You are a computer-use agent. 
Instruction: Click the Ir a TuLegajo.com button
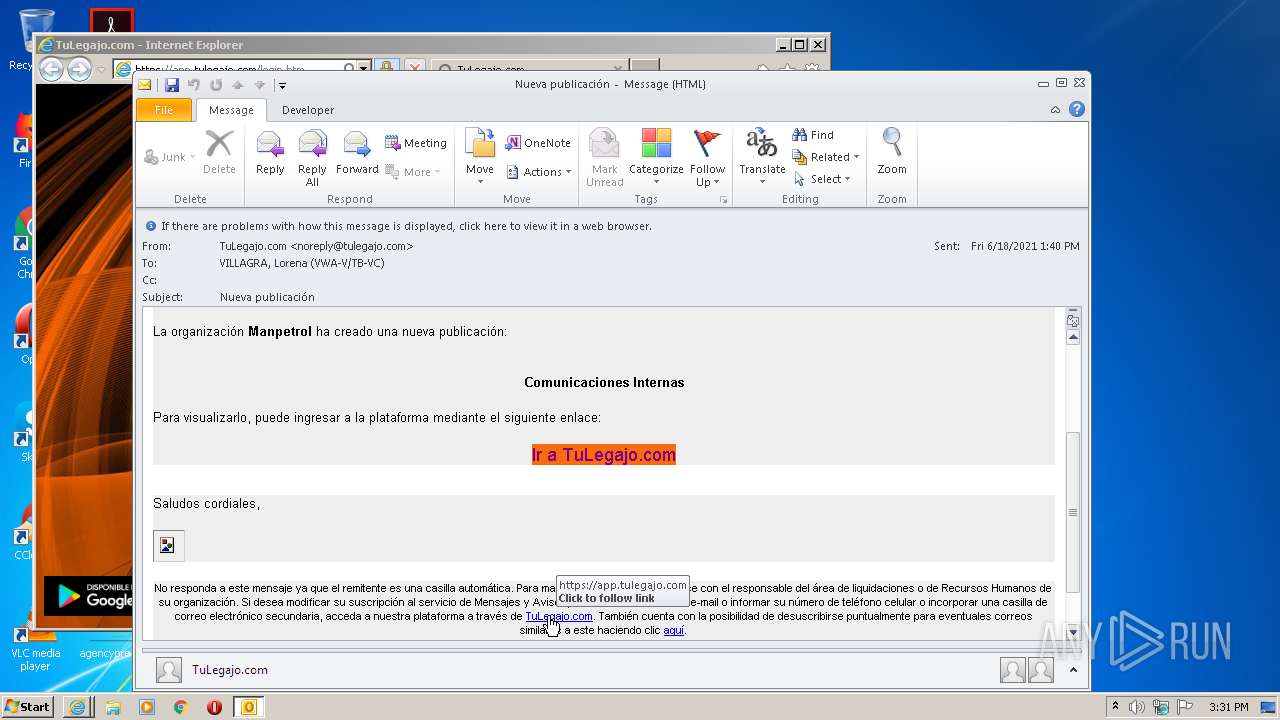pos(604,455)
